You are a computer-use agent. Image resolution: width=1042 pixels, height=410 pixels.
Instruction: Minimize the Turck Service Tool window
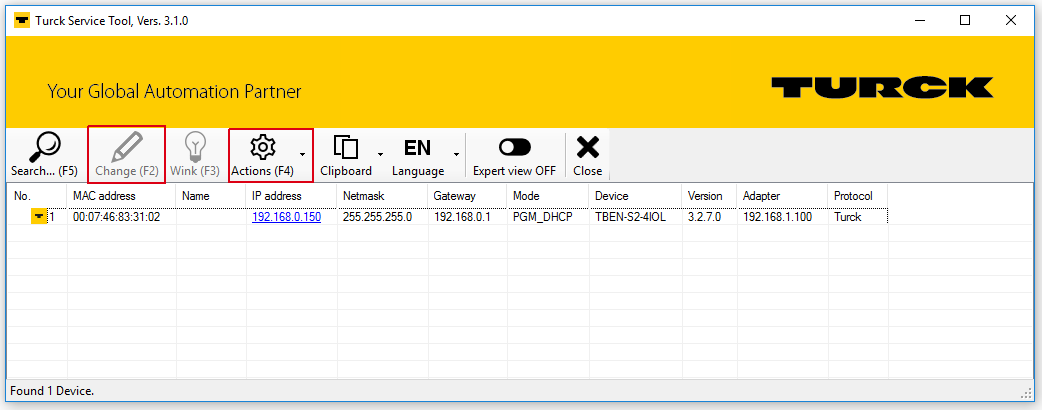pos(919,21)
